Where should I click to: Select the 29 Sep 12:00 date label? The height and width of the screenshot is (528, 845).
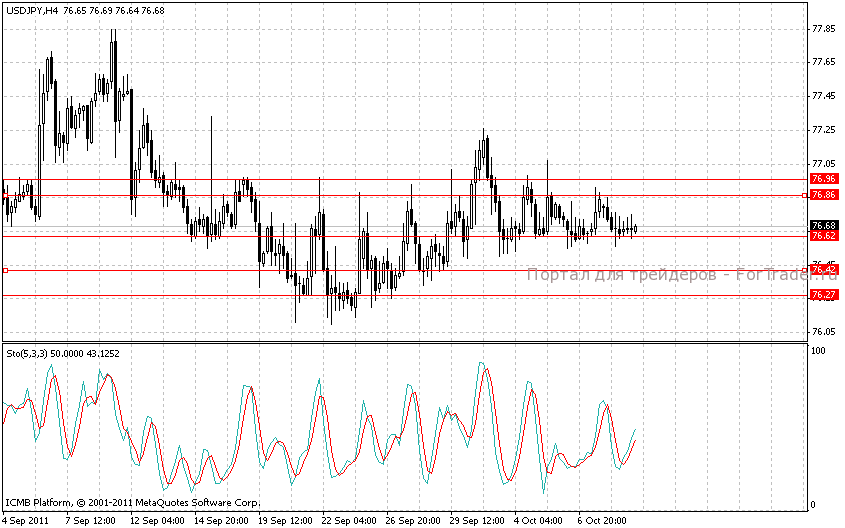[476, 521]
